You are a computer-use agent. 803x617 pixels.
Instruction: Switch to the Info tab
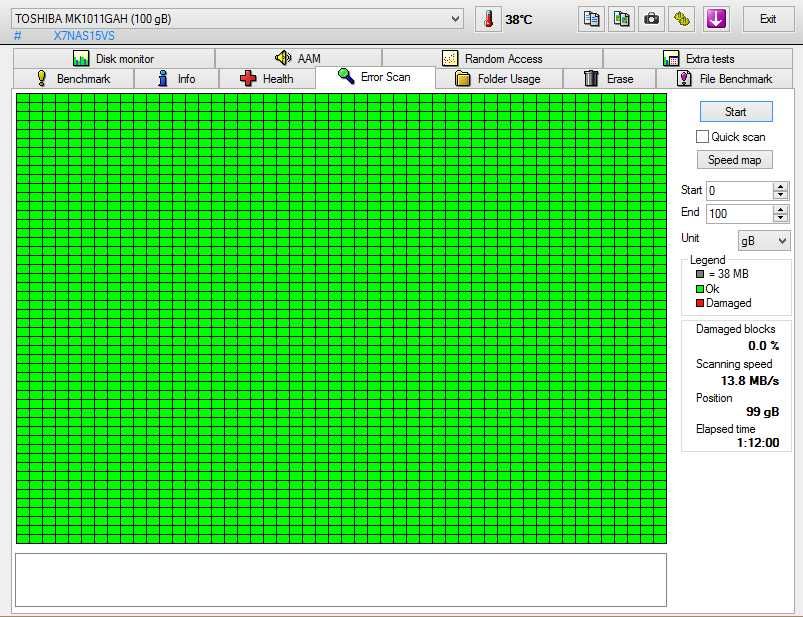click(177, 79)
